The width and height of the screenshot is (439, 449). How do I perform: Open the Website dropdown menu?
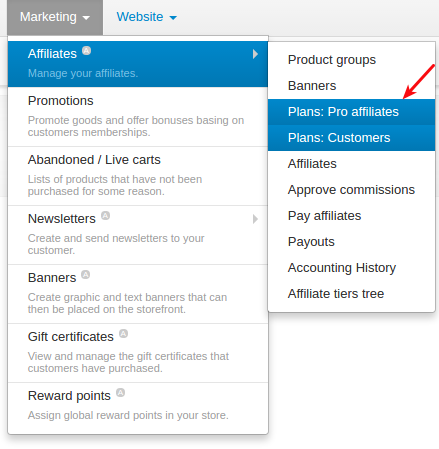click(146, 17)
